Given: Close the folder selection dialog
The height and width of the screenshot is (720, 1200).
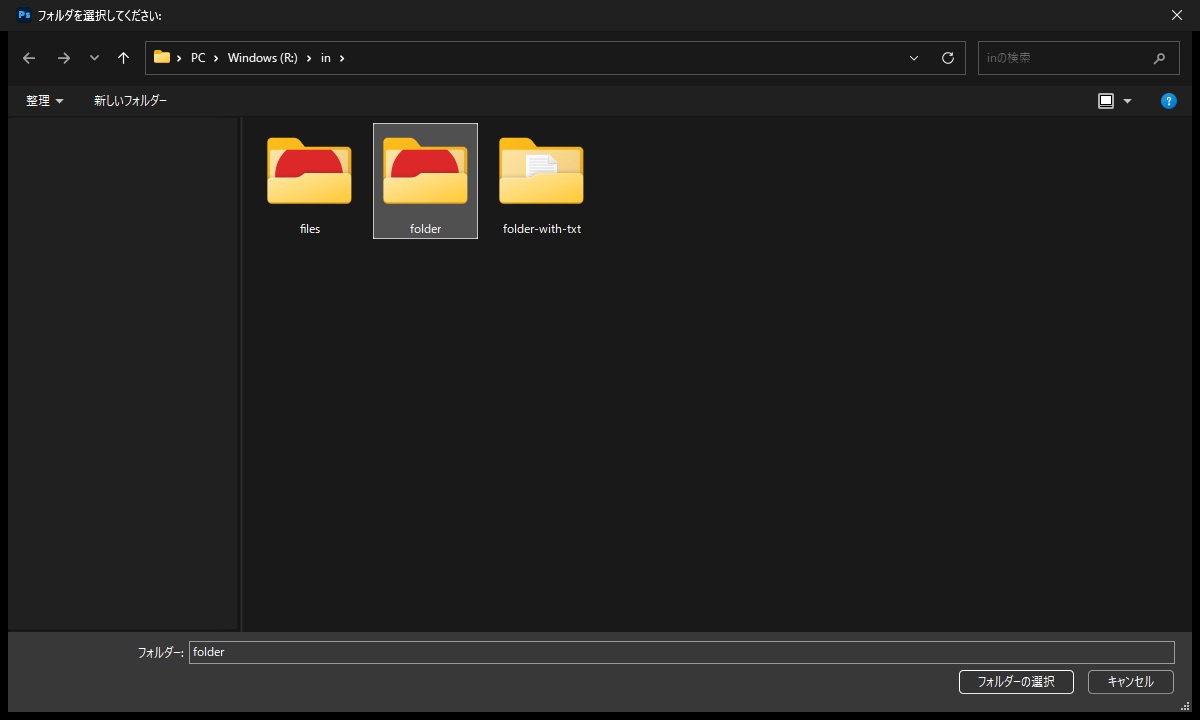Looking at the screenshot, I should [x=1177, y=15].
